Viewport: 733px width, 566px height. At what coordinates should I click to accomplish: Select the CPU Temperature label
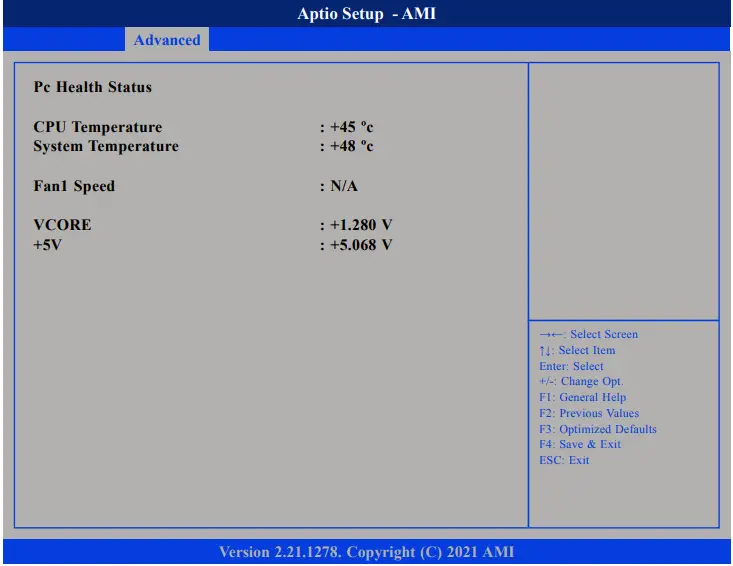(98, 127)
